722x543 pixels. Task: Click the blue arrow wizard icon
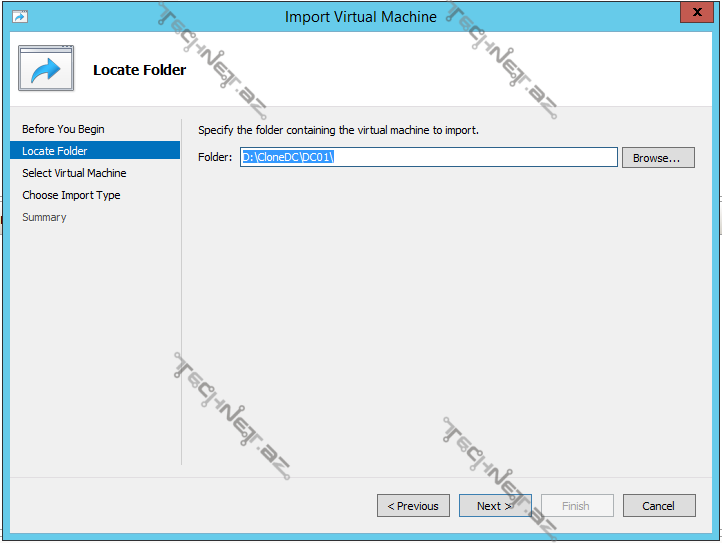tap(45, 69)
